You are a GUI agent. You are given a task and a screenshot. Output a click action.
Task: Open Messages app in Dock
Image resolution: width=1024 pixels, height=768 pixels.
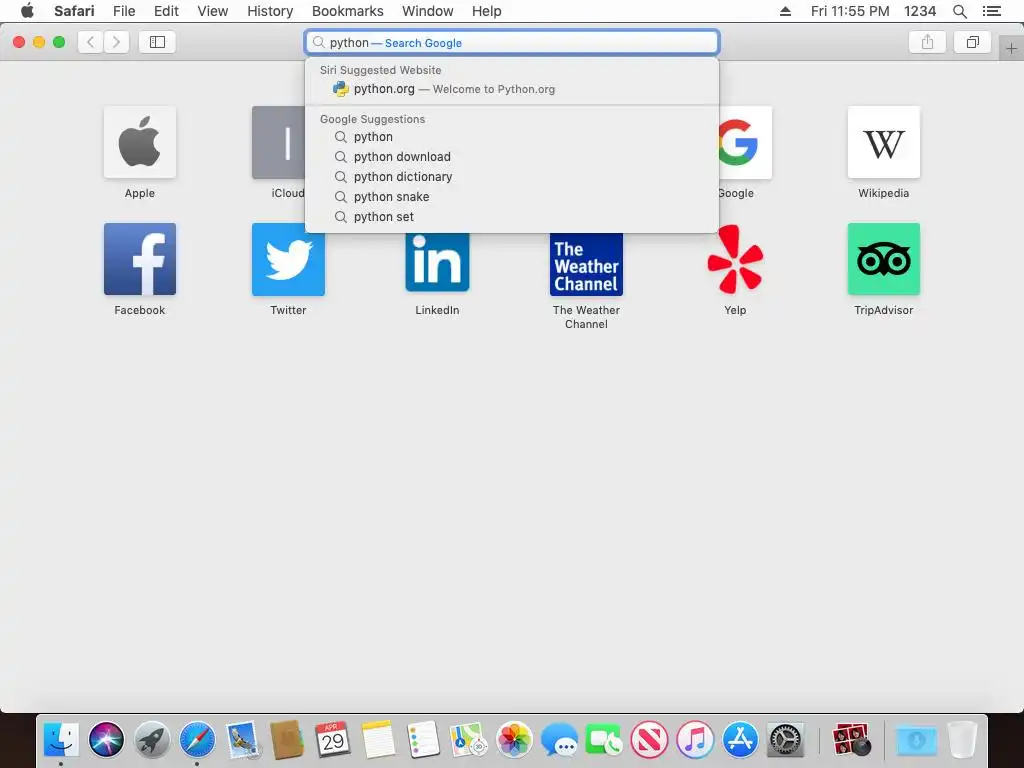coord(559,740)
